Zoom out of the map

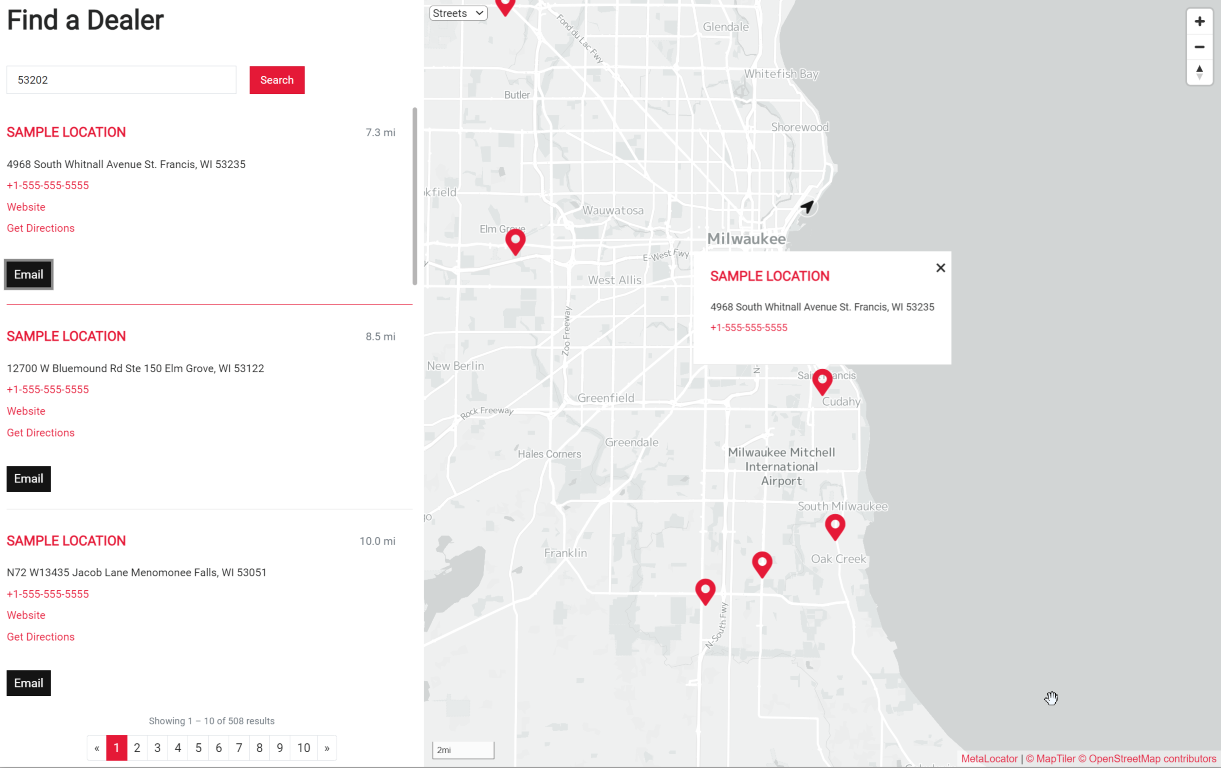(x=1199, y=46)
